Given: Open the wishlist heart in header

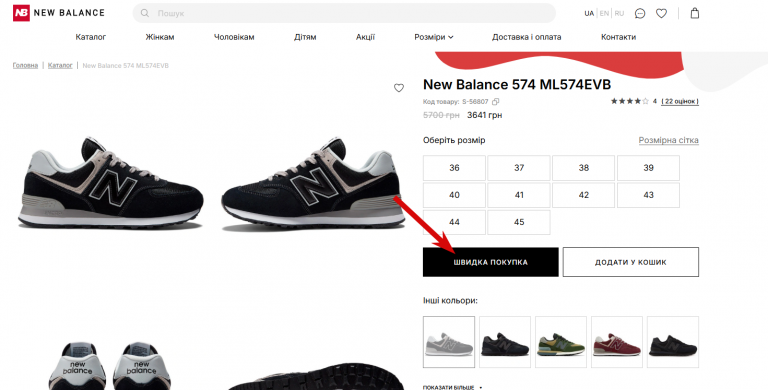Looking at the screenshot, I should [661, 13].
